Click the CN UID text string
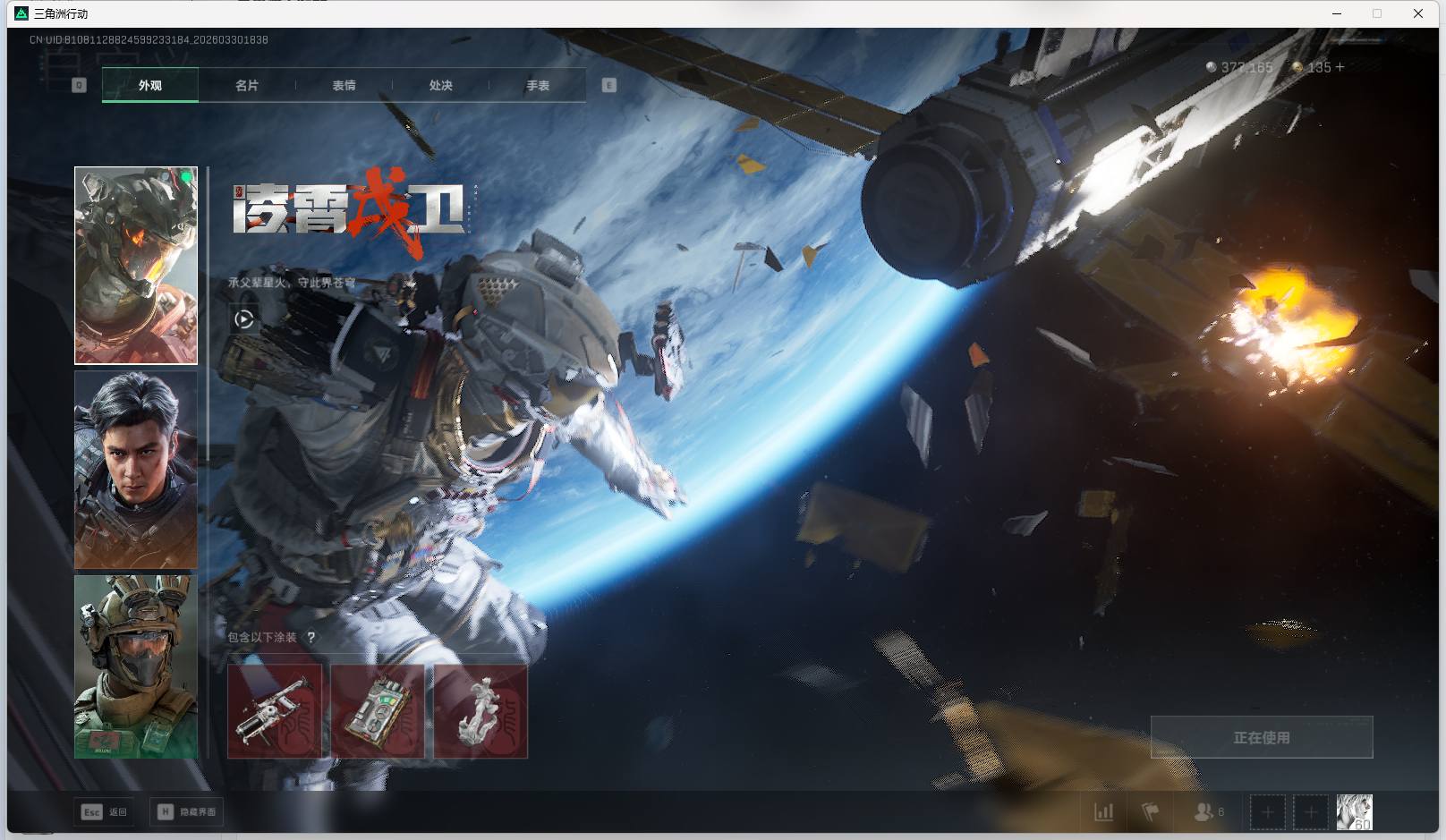This screenshot has width=1446, height=840. tap(149, 39)
